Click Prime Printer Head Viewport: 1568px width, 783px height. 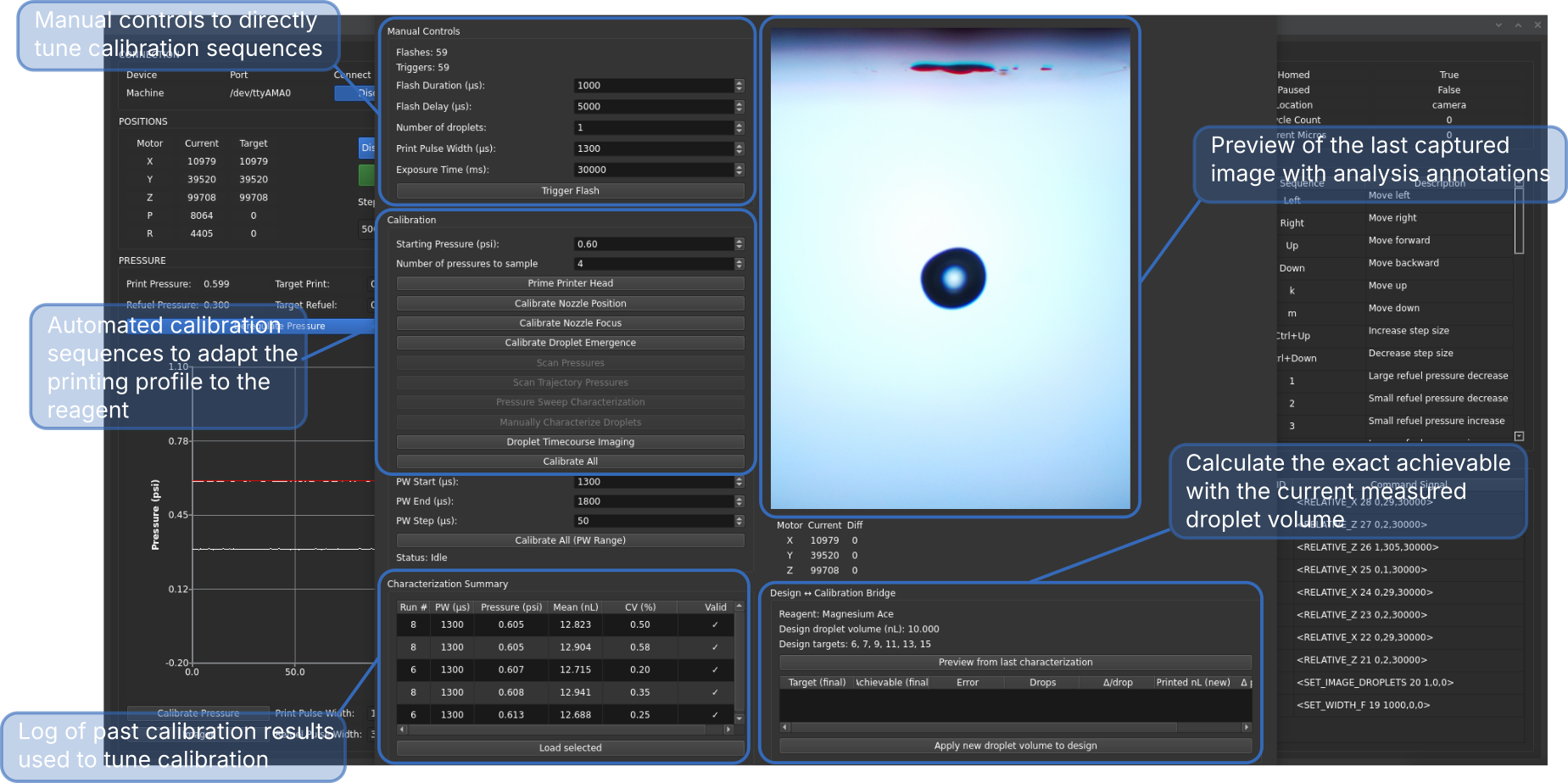click(569, 282)
